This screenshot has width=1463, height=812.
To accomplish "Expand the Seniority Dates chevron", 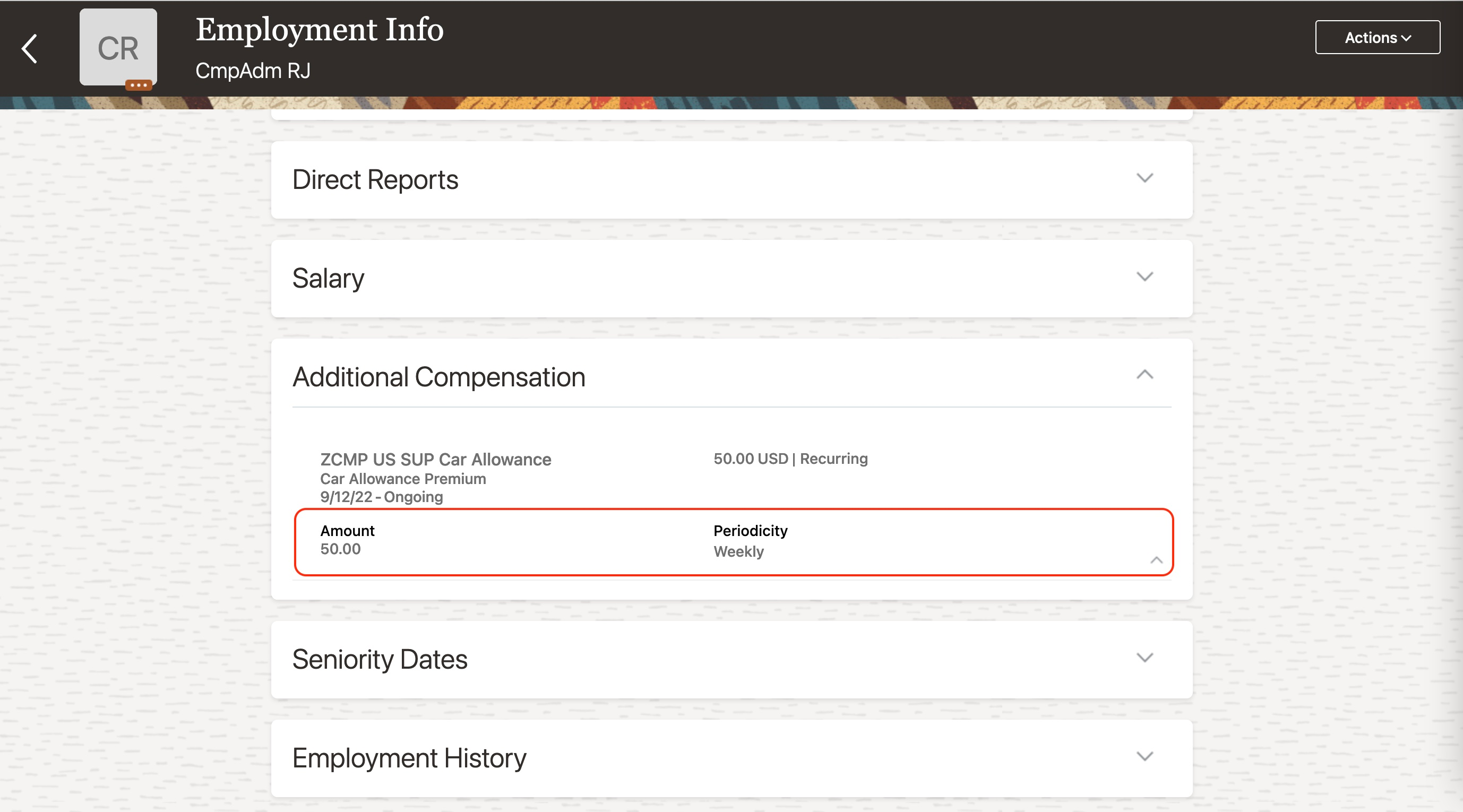I will [x=1144, y=658].
